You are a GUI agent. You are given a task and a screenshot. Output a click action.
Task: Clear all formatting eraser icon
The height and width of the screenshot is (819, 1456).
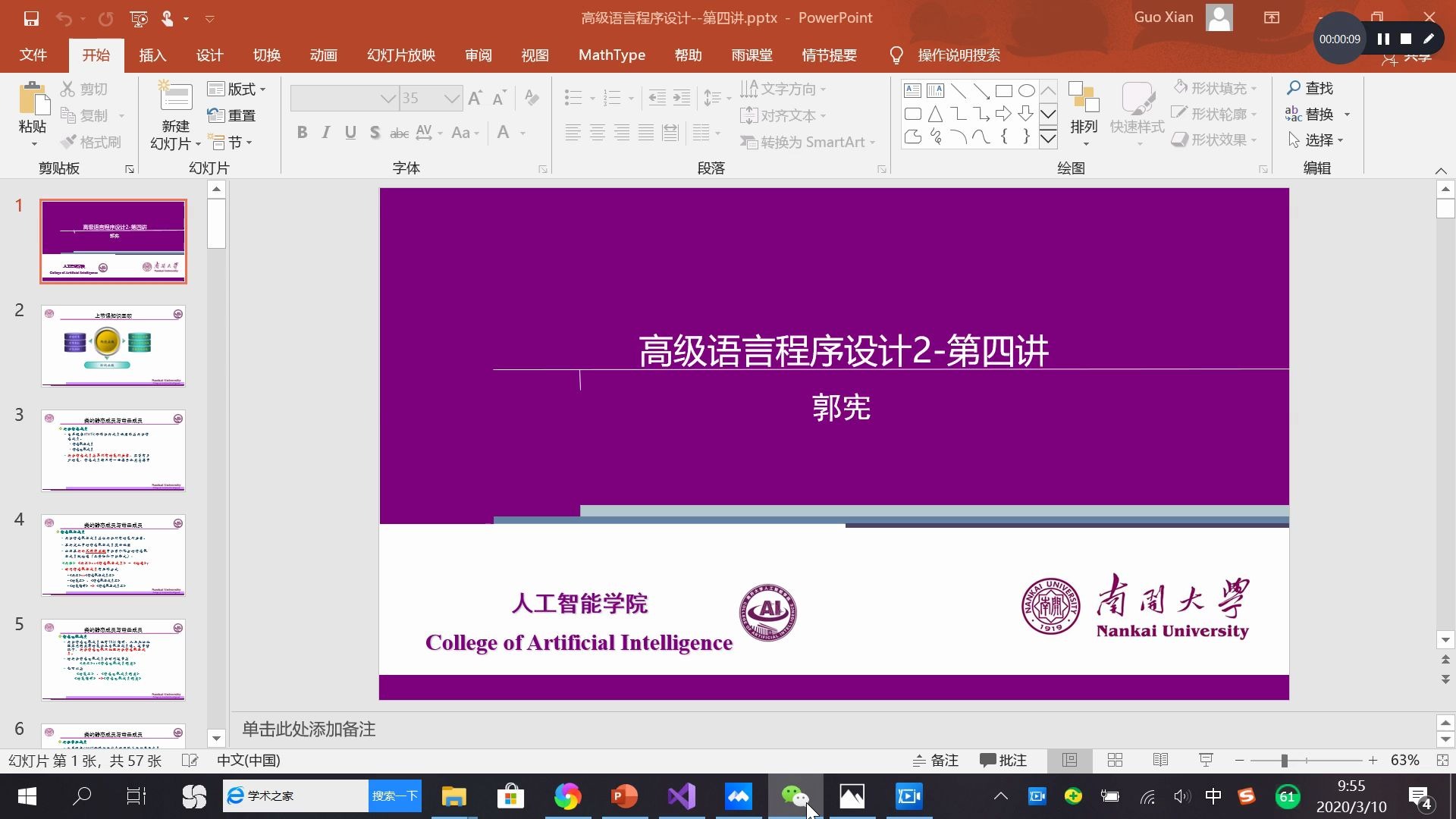click(x=532, y=98)
